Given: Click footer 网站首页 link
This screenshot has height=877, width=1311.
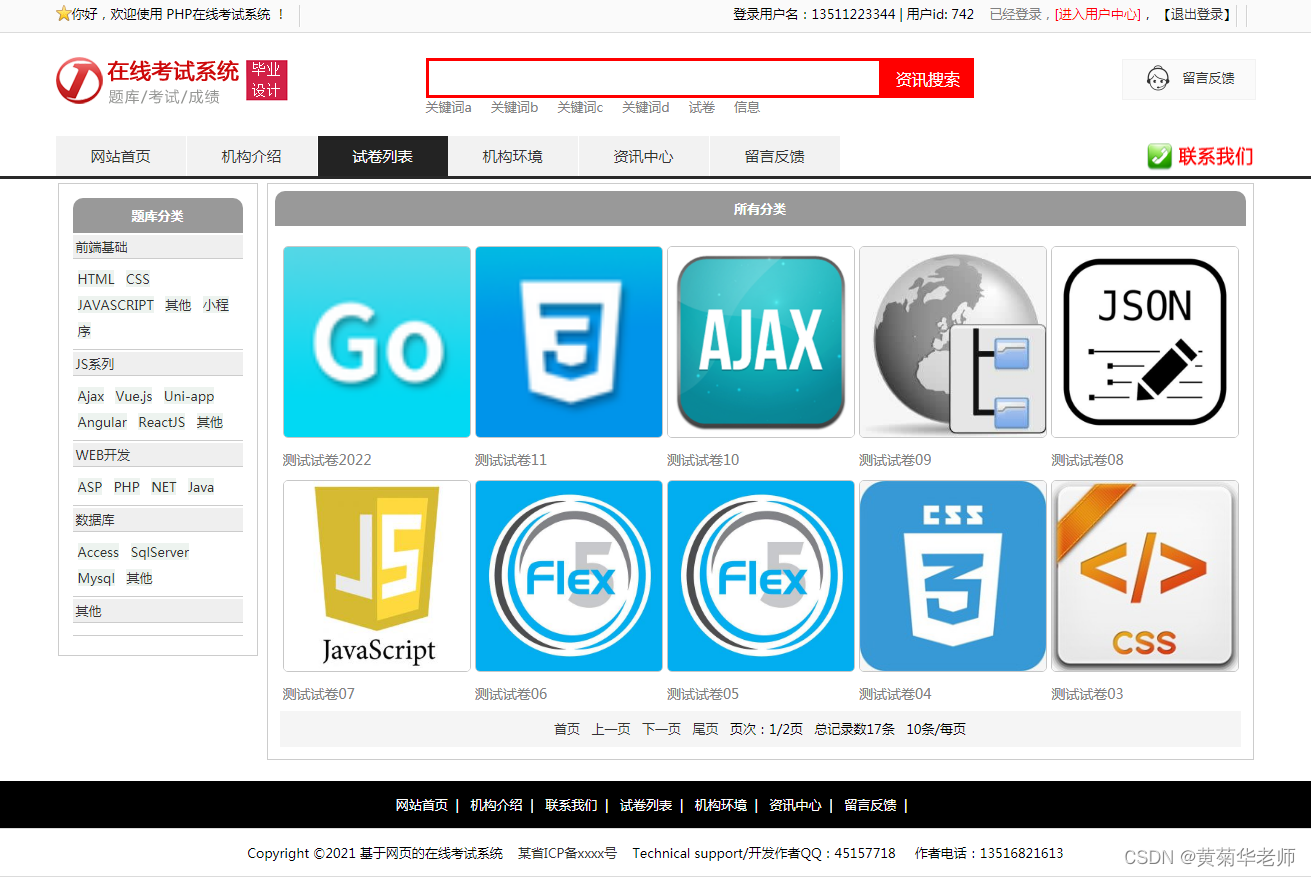Looking at the screenshot, I should [422, 805].
